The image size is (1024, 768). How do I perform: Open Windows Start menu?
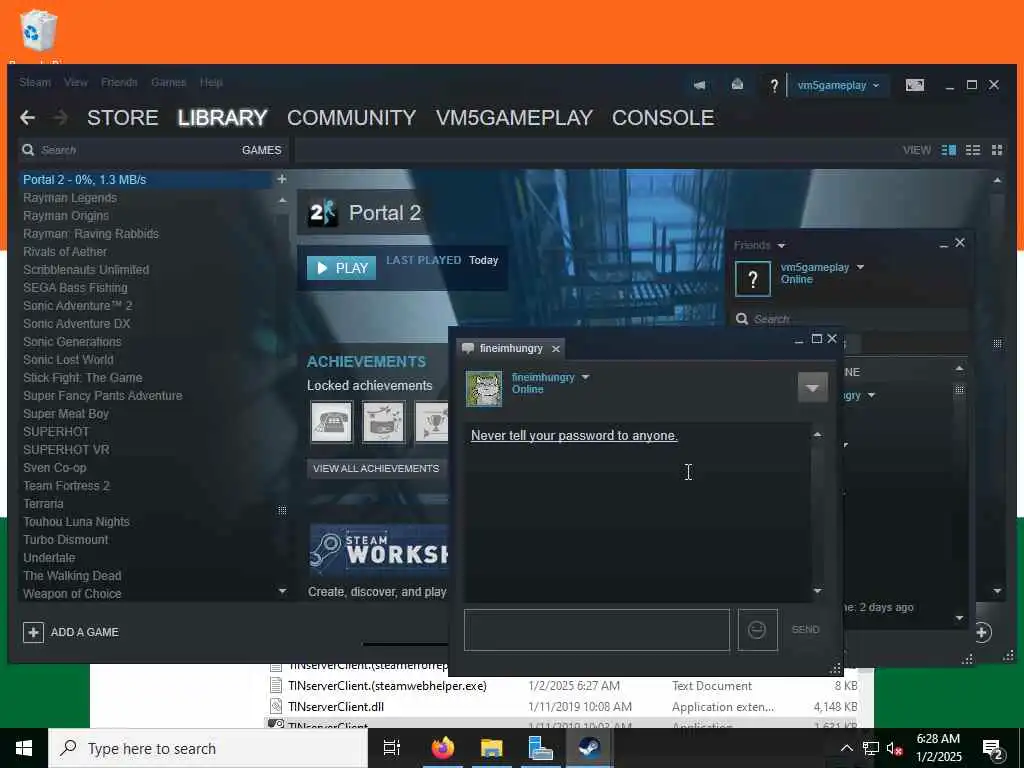click(x=24, y=748)
